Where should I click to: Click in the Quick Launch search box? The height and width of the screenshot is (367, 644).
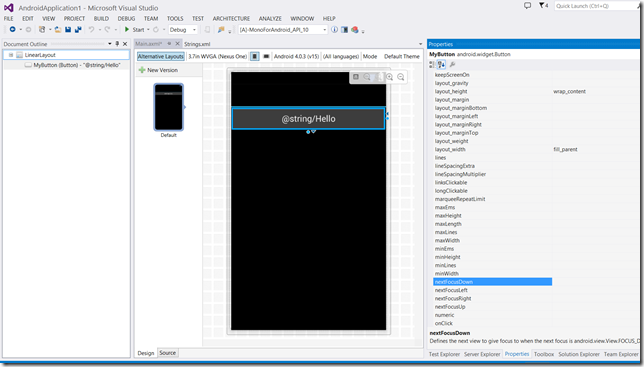tap(596, 6)
